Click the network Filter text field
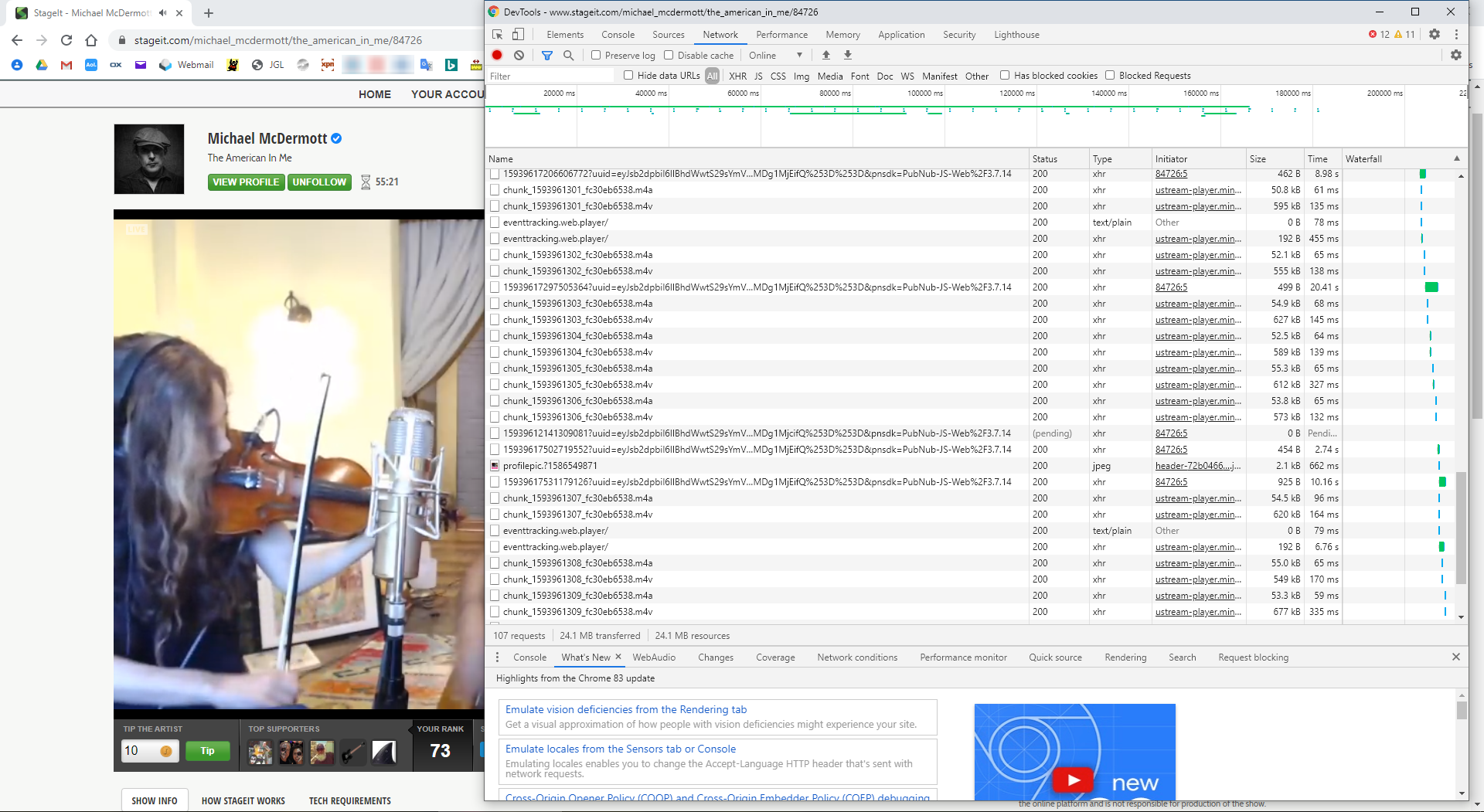 click(x=550, y=76)
